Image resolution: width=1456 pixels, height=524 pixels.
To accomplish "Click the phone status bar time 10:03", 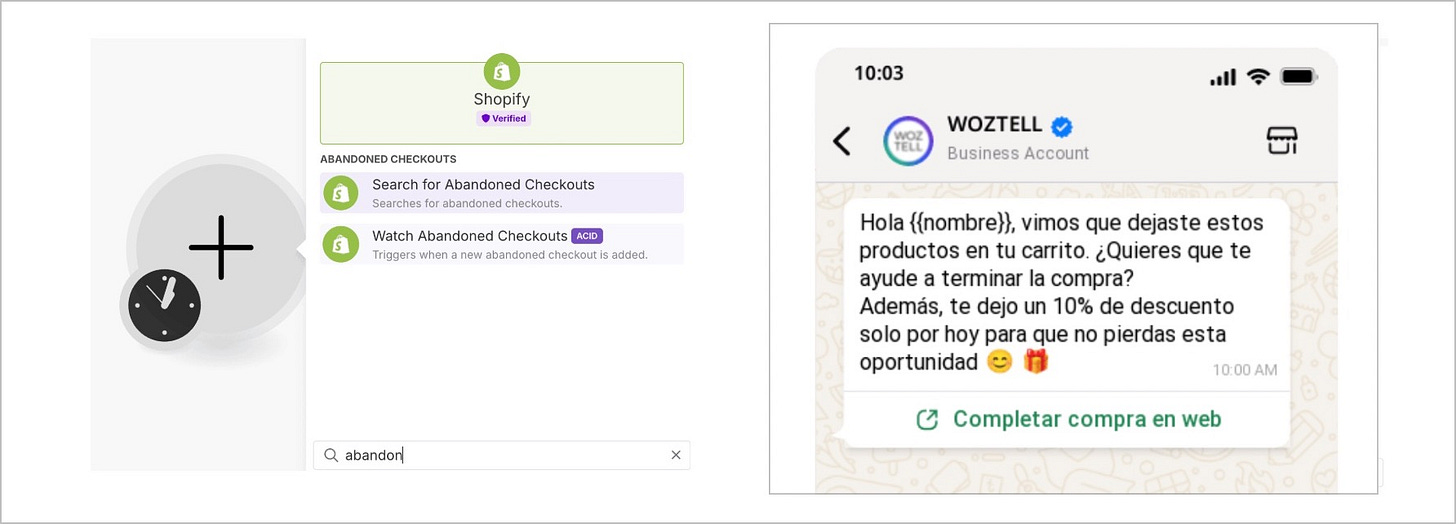I will click(878, 73).
